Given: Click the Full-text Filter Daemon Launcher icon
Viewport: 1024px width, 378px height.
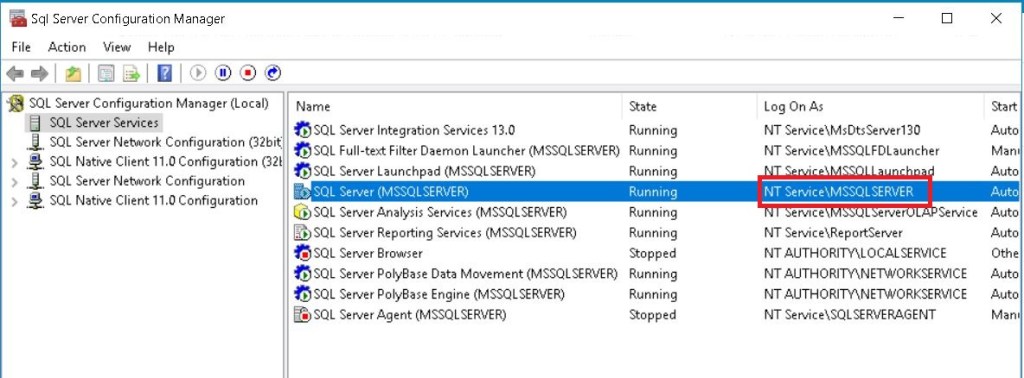Looking at the screenshot, I should pos(303,151).
